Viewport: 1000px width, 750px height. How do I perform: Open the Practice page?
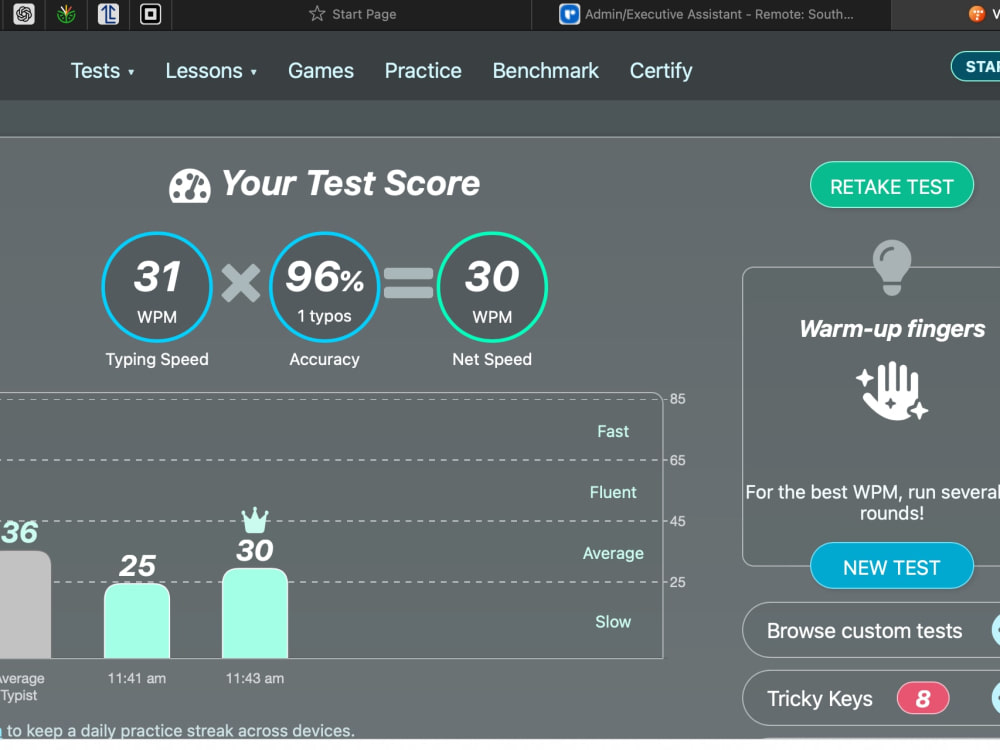423,70
